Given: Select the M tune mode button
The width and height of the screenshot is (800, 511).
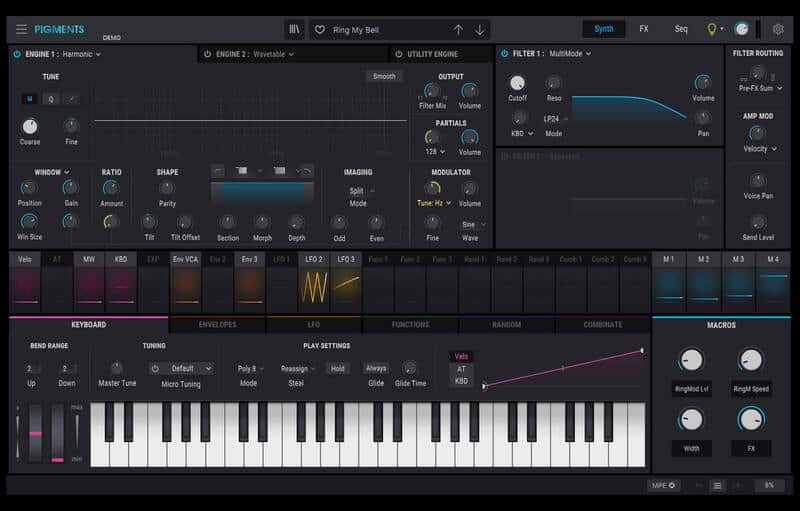Looking at the screenshot, I should coord(29,99).
